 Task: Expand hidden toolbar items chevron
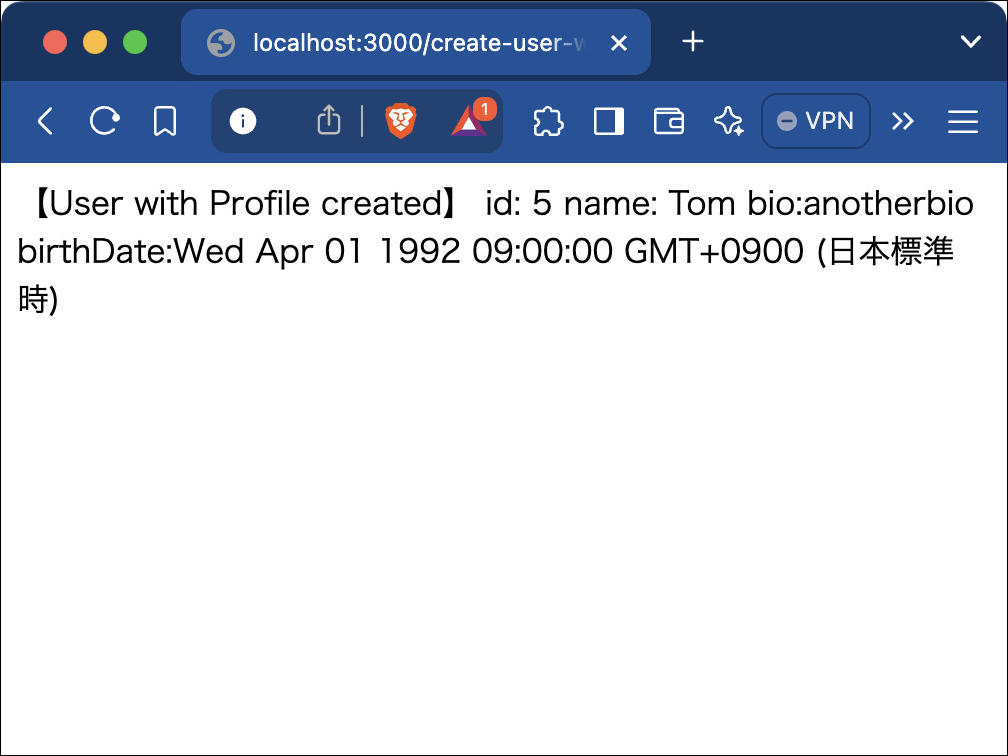pos(903,122)
